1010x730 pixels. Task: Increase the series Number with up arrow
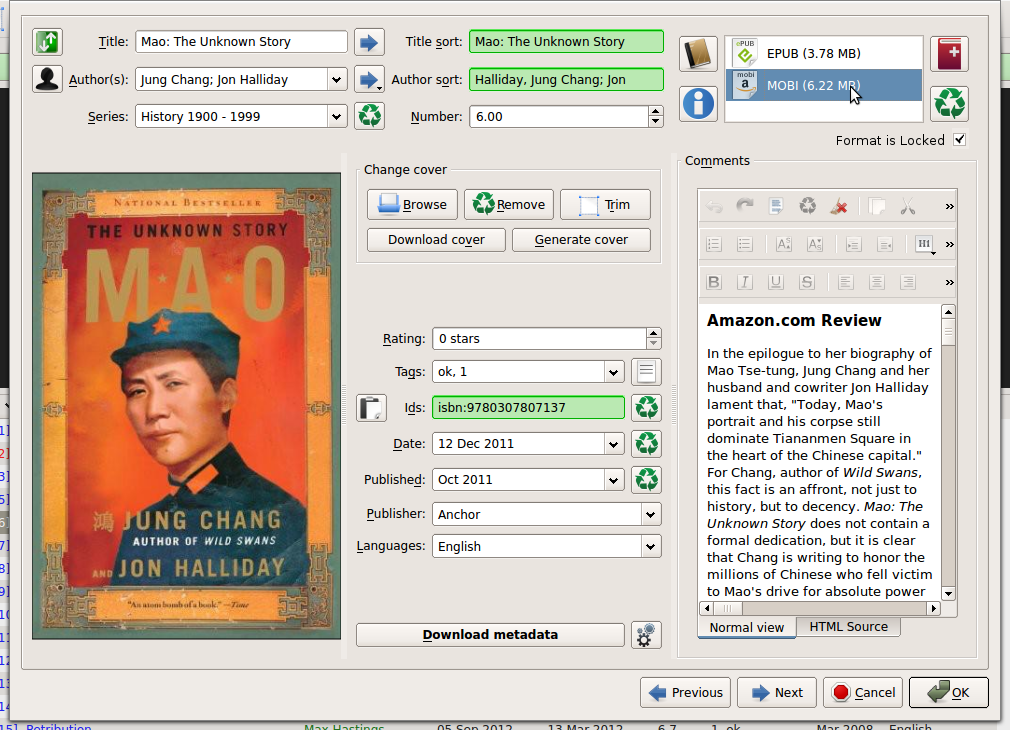[x=656, y=111]
